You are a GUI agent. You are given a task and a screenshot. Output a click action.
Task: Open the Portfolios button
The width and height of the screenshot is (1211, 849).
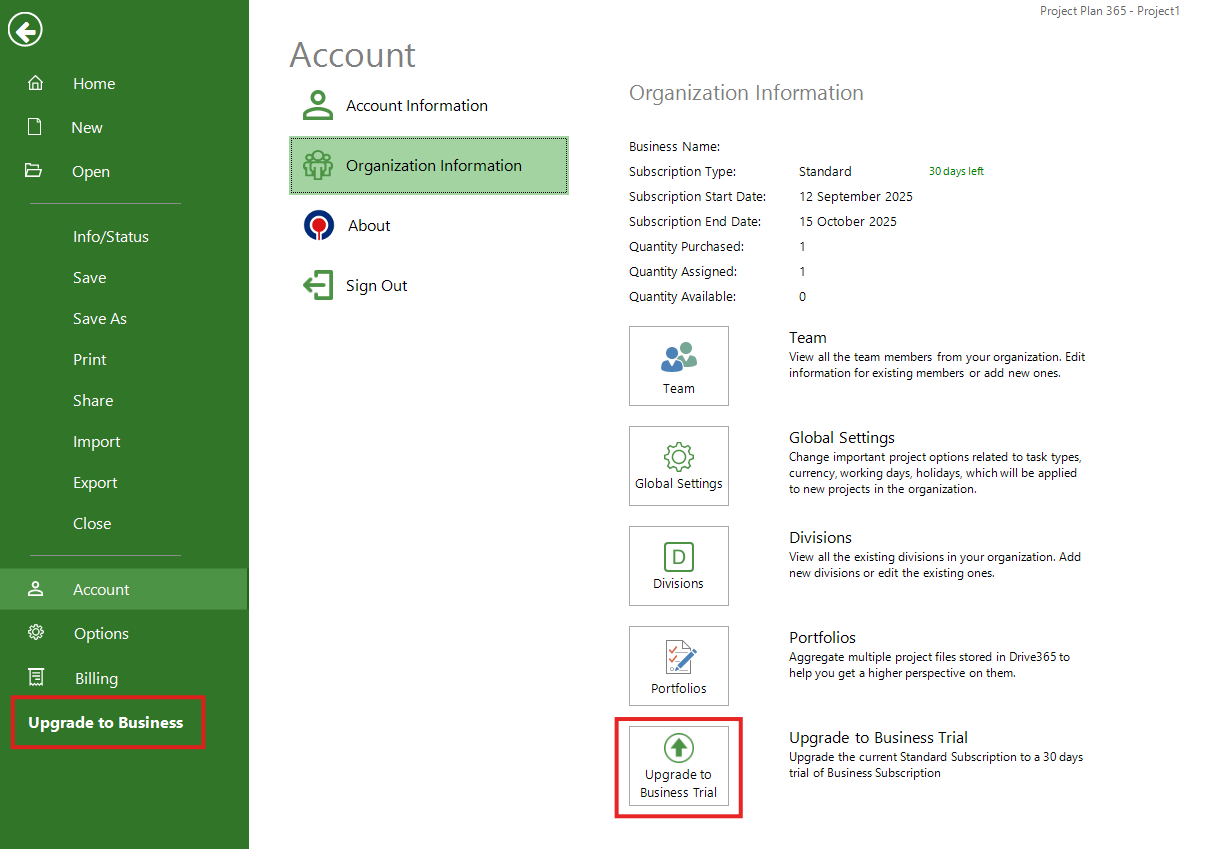[x=679, y=666]
